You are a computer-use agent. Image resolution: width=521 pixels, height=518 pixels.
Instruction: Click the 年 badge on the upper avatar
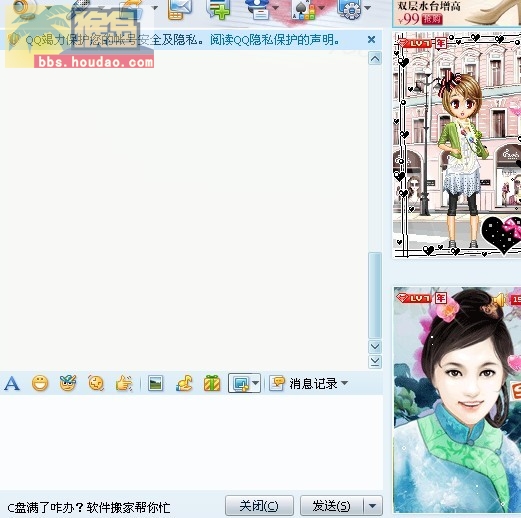[x=441, y=43]
